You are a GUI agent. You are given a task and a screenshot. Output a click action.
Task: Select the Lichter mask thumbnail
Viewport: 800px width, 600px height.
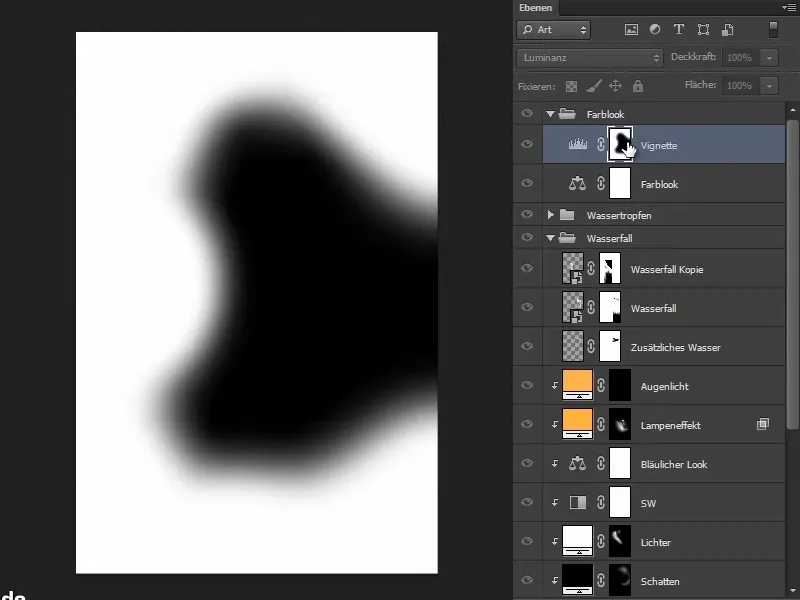pos(620,541)
